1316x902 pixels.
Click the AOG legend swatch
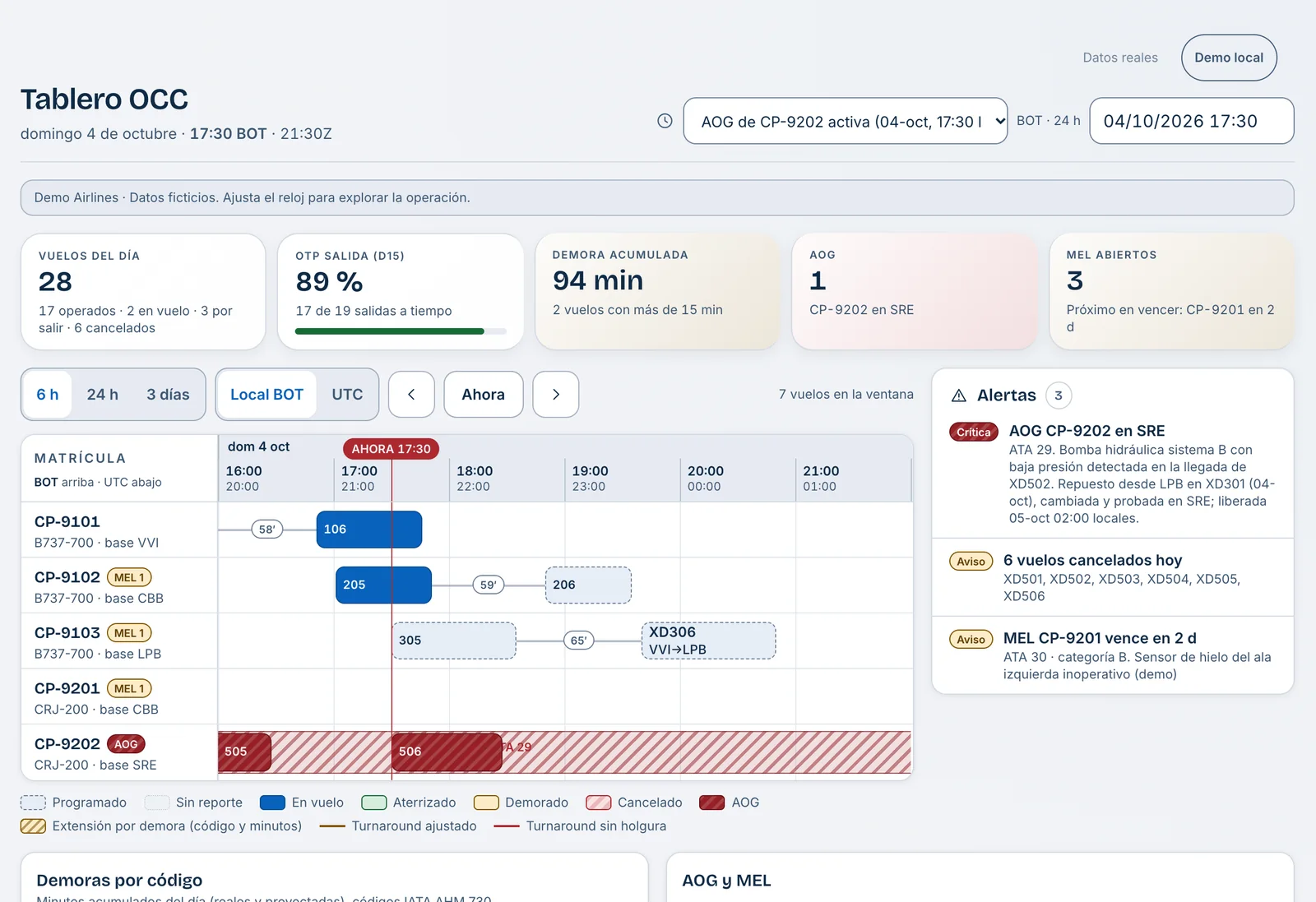(712, 803)
